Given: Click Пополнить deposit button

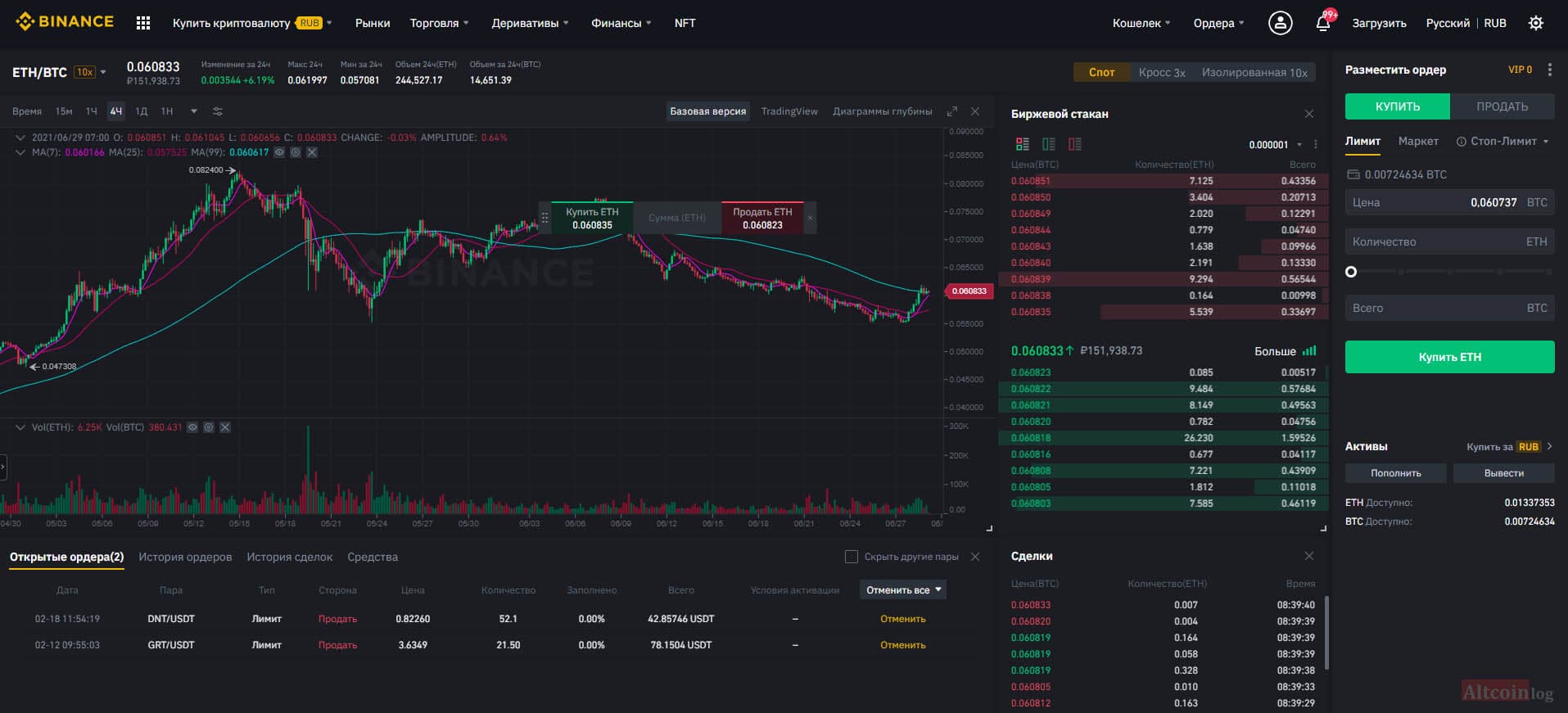Looking at the screenshot, I should [1396, 473].
